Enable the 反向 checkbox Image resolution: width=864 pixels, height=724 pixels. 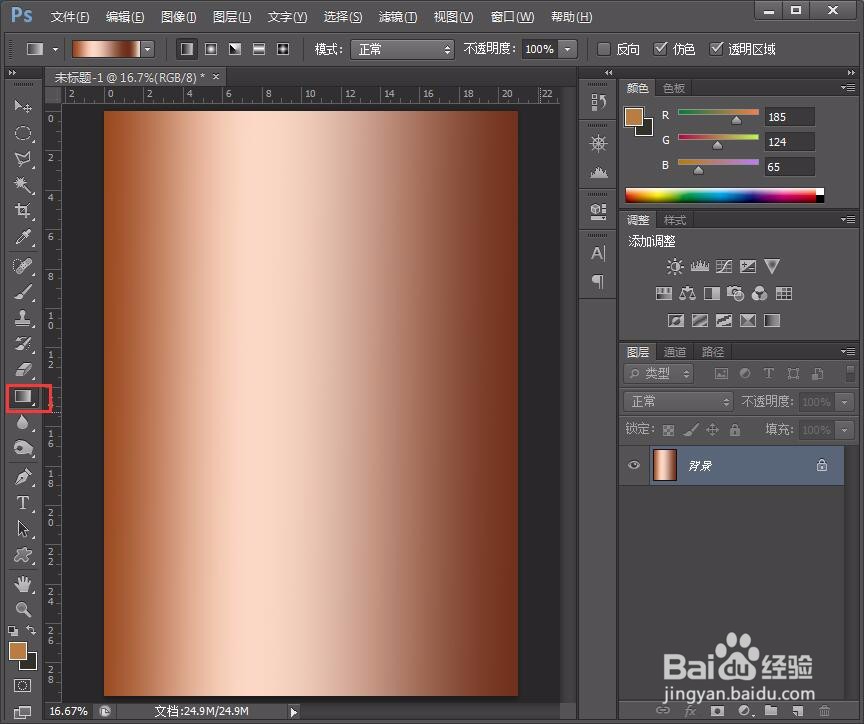[604, 49]
